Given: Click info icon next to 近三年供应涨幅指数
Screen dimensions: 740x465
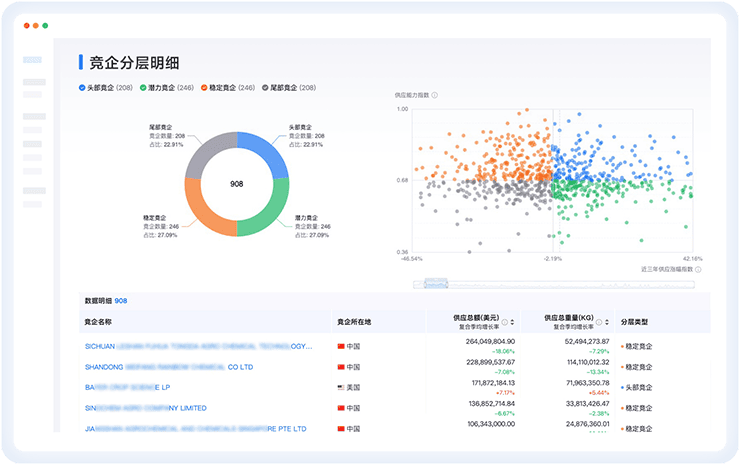Looking at the screenshot, I should [x=698, y=269].
